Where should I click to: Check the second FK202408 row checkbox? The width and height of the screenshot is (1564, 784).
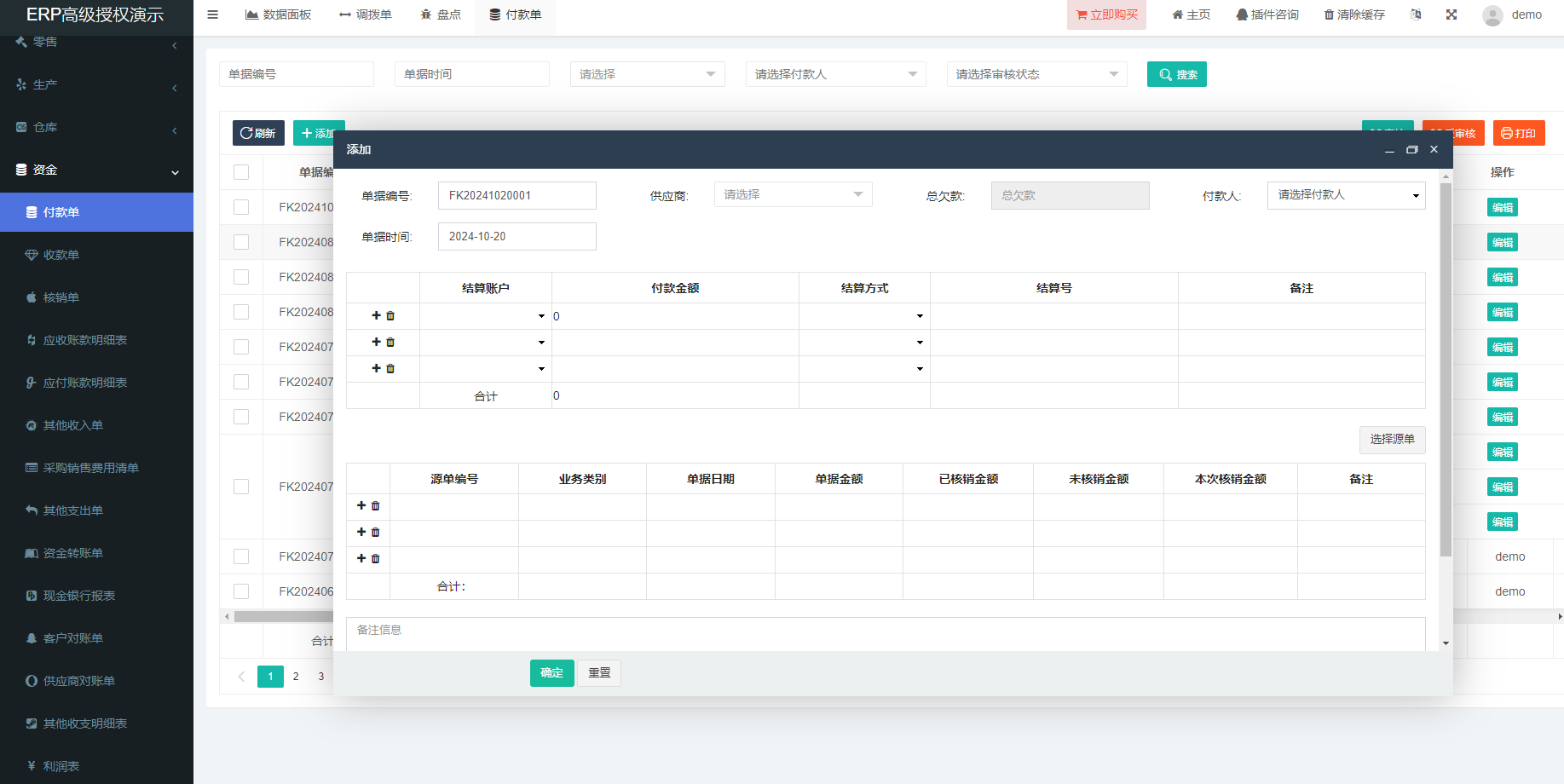(241, 277)
